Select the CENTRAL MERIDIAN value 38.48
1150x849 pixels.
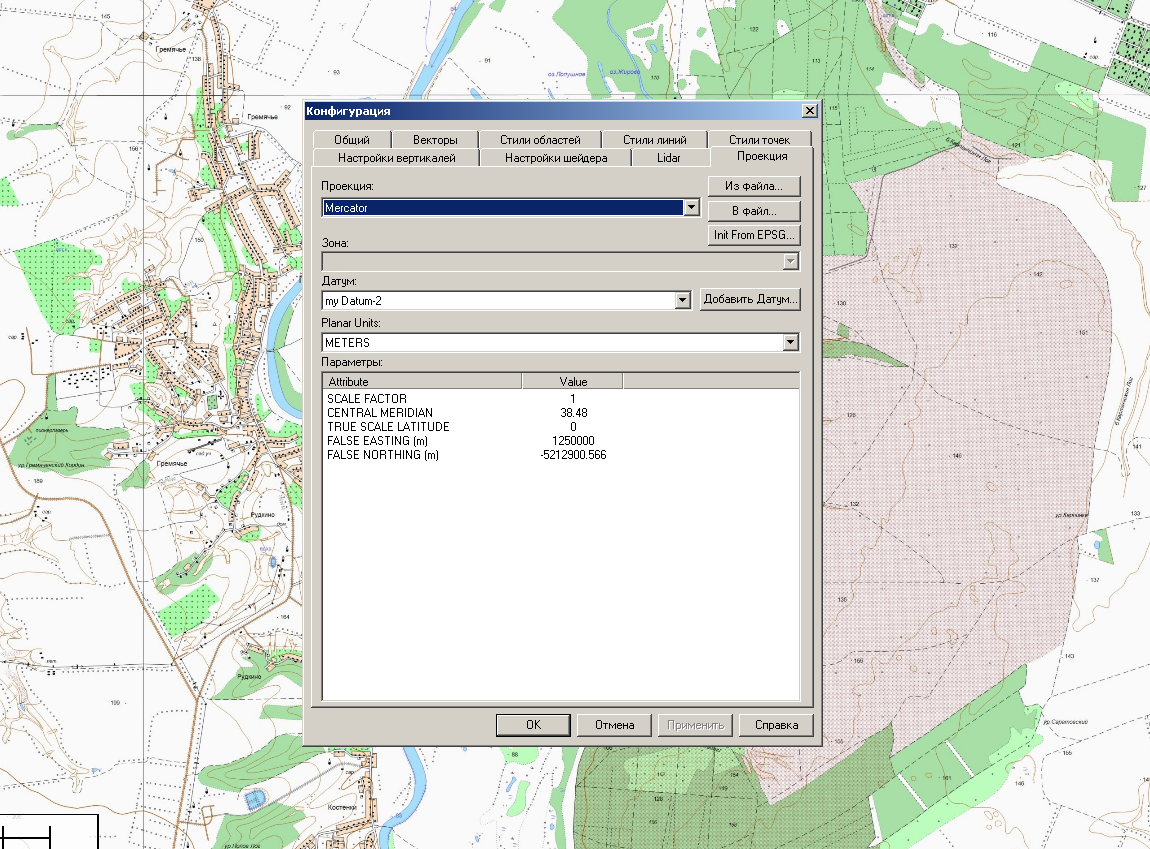click(x=573, y=413)
